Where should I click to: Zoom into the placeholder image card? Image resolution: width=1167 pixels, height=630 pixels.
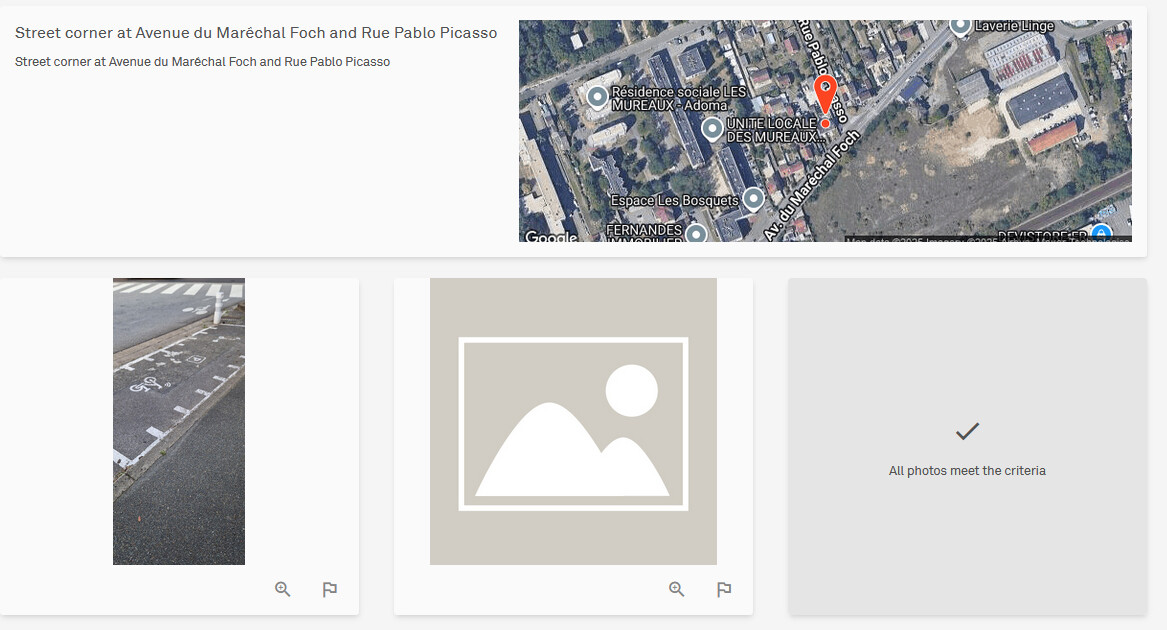677,589
